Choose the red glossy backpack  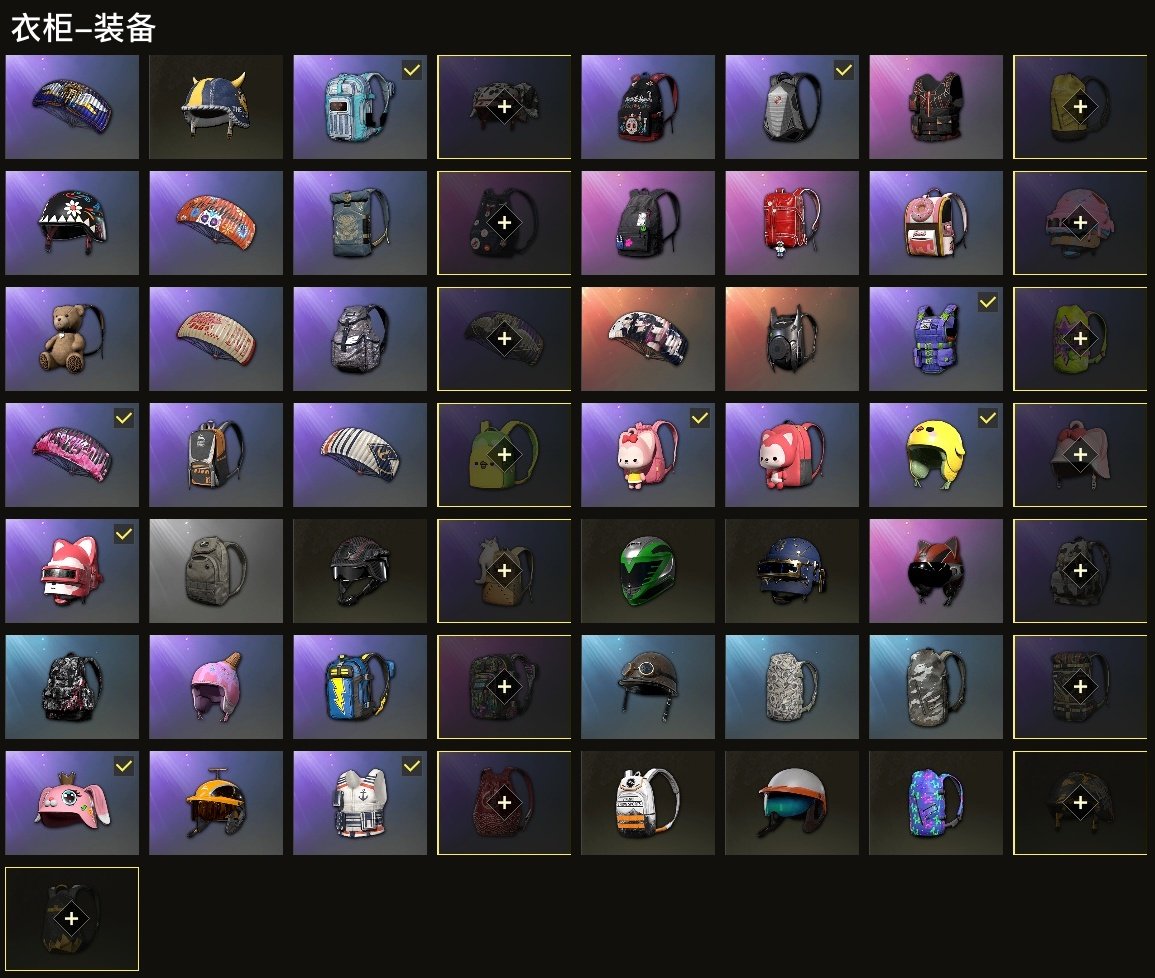tap(792, 222)
